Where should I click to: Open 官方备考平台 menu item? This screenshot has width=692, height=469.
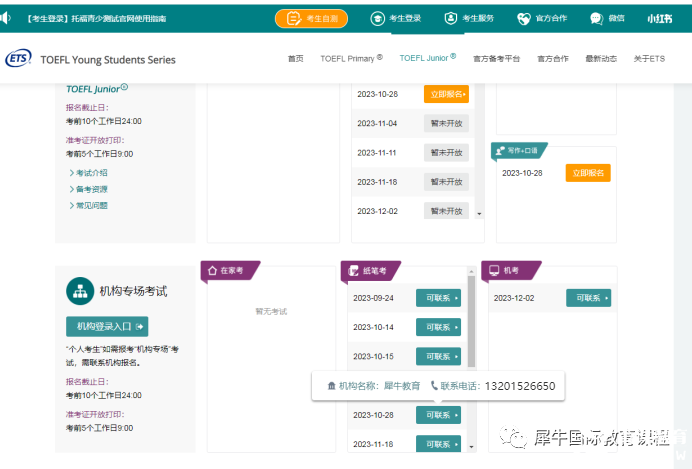click(496, 59)
